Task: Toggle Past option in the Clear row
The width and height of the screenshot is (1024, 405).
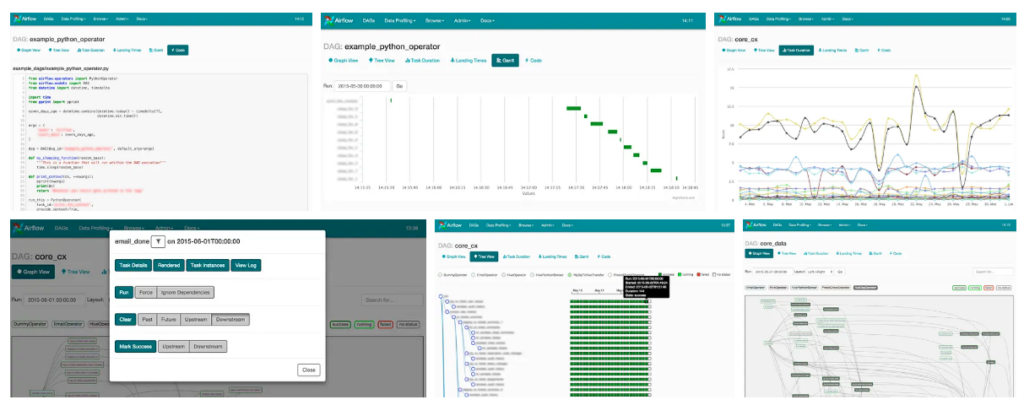Action: point(148,319)
